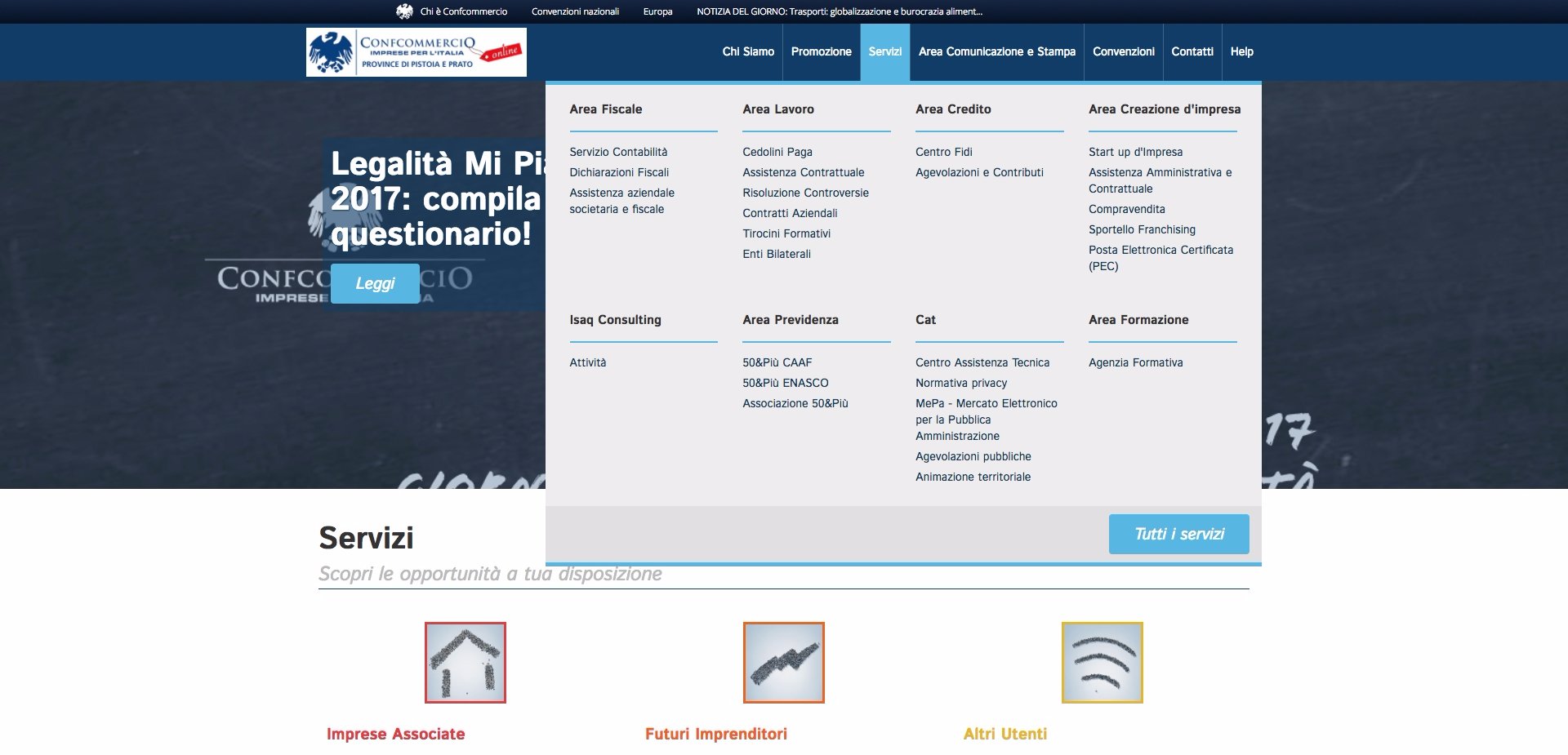
Task: Open Tirocini Formativi
Action: point(786,233)
